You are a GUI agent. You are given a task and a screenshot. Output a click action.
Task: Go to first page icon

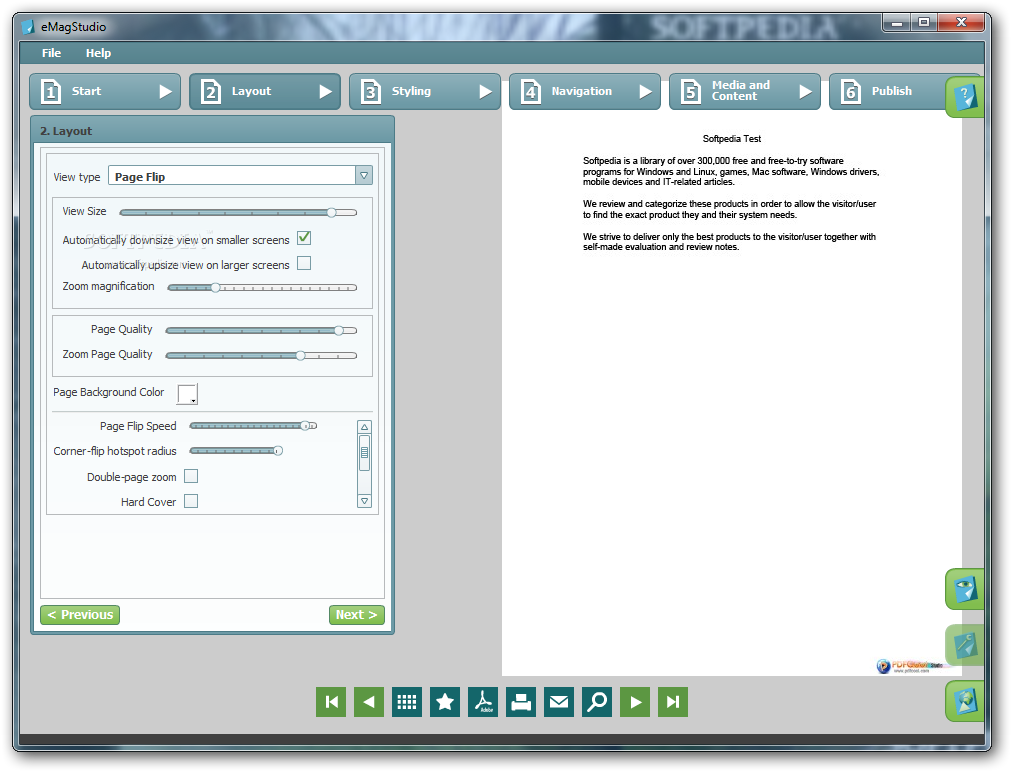[331, 702]
